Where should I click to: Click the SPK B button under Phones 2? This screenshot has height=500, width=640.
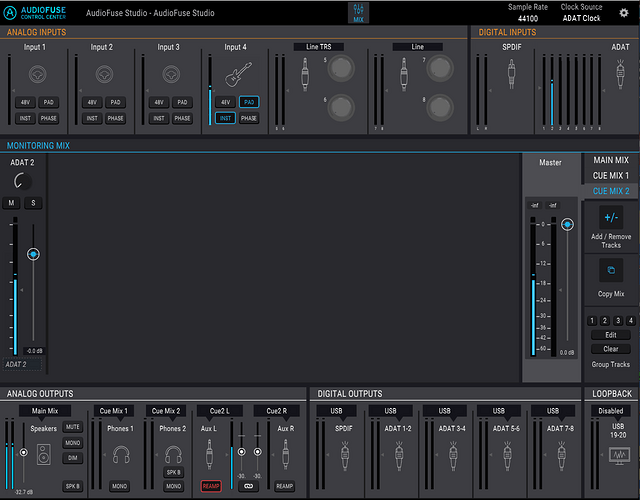click(x=173, y=472)
